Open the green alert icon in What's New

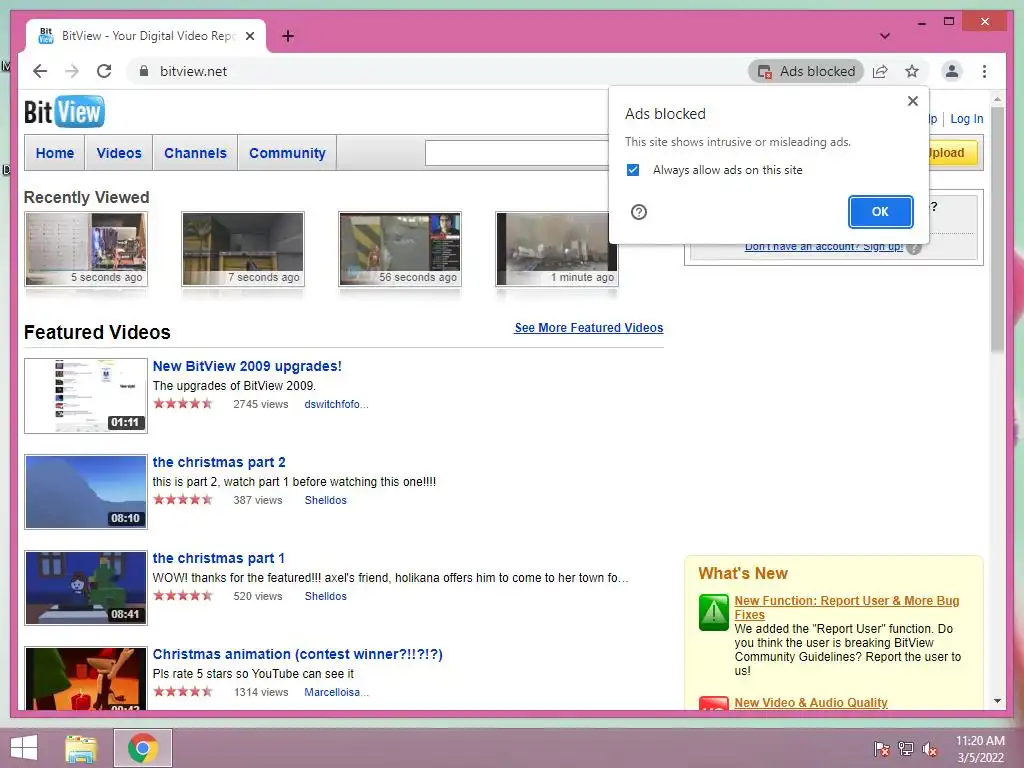713,612
